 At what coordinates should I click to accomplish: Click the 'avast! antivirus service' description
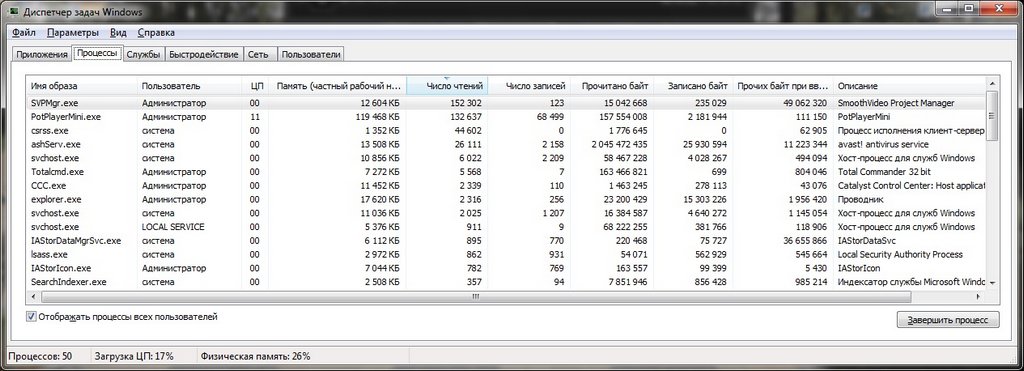pos(883,144)
